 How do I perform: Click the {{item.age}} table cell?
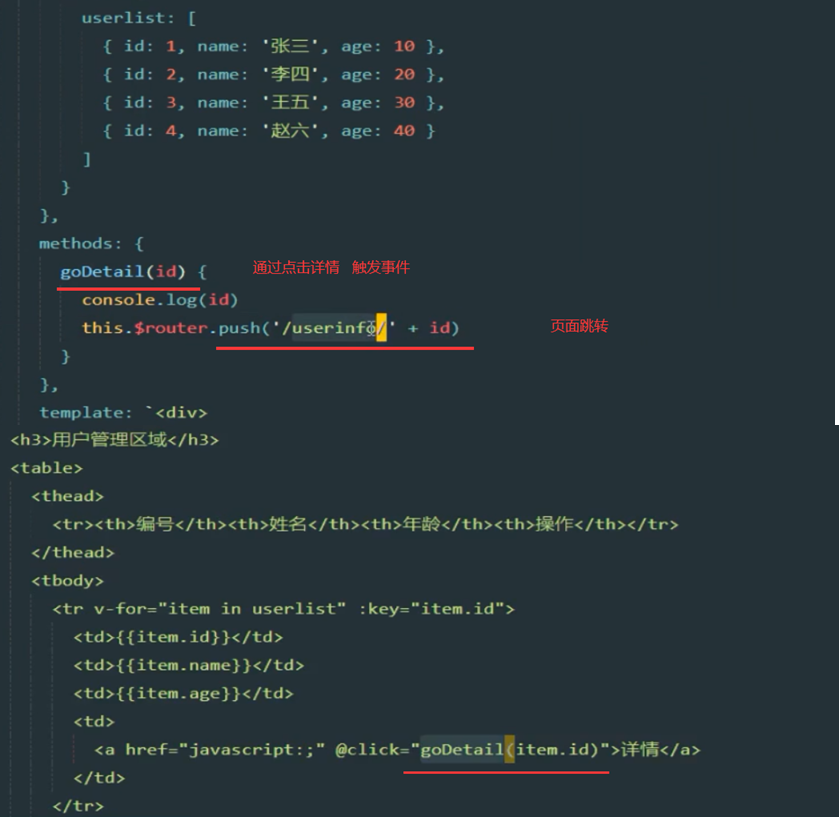(183, 693)
